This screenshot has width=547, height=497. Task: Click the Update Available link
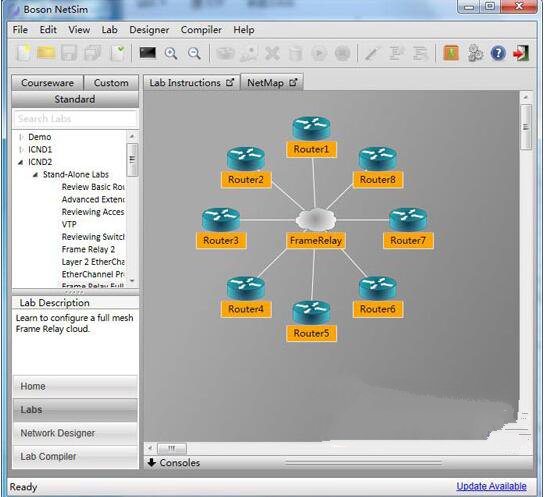point(491,486)
